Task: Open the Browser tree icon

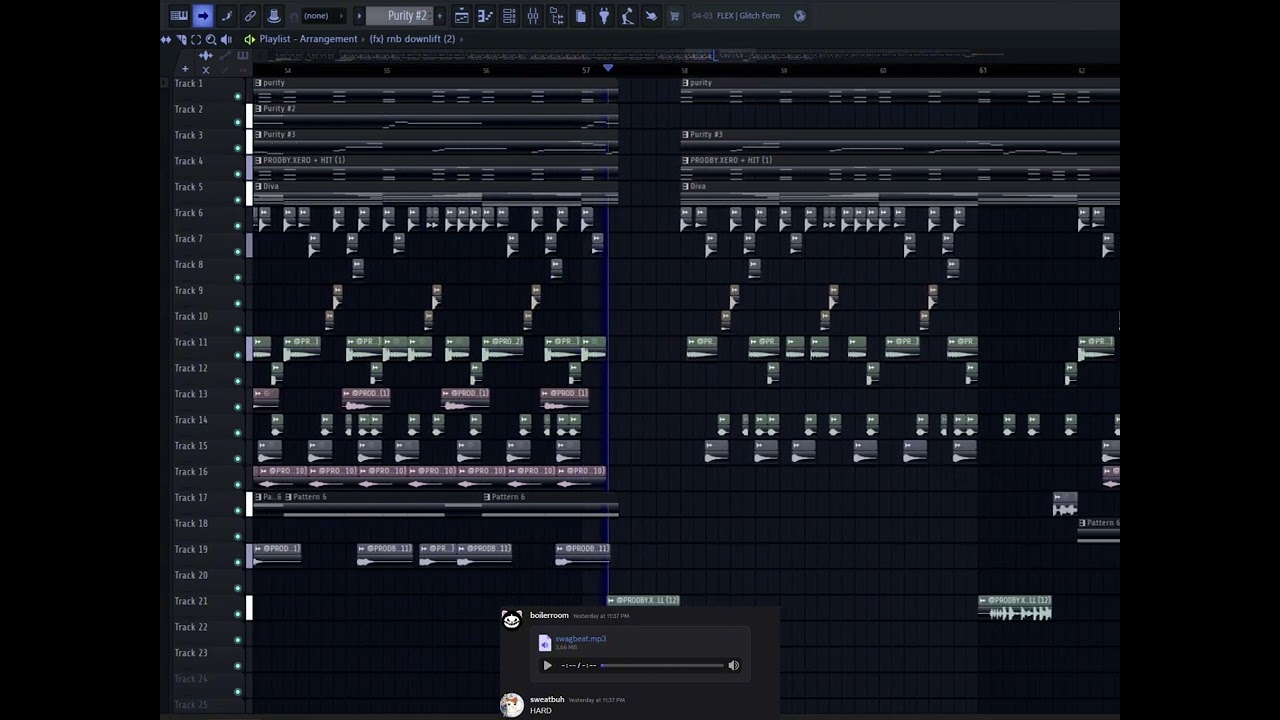Action: pos(557,15)
